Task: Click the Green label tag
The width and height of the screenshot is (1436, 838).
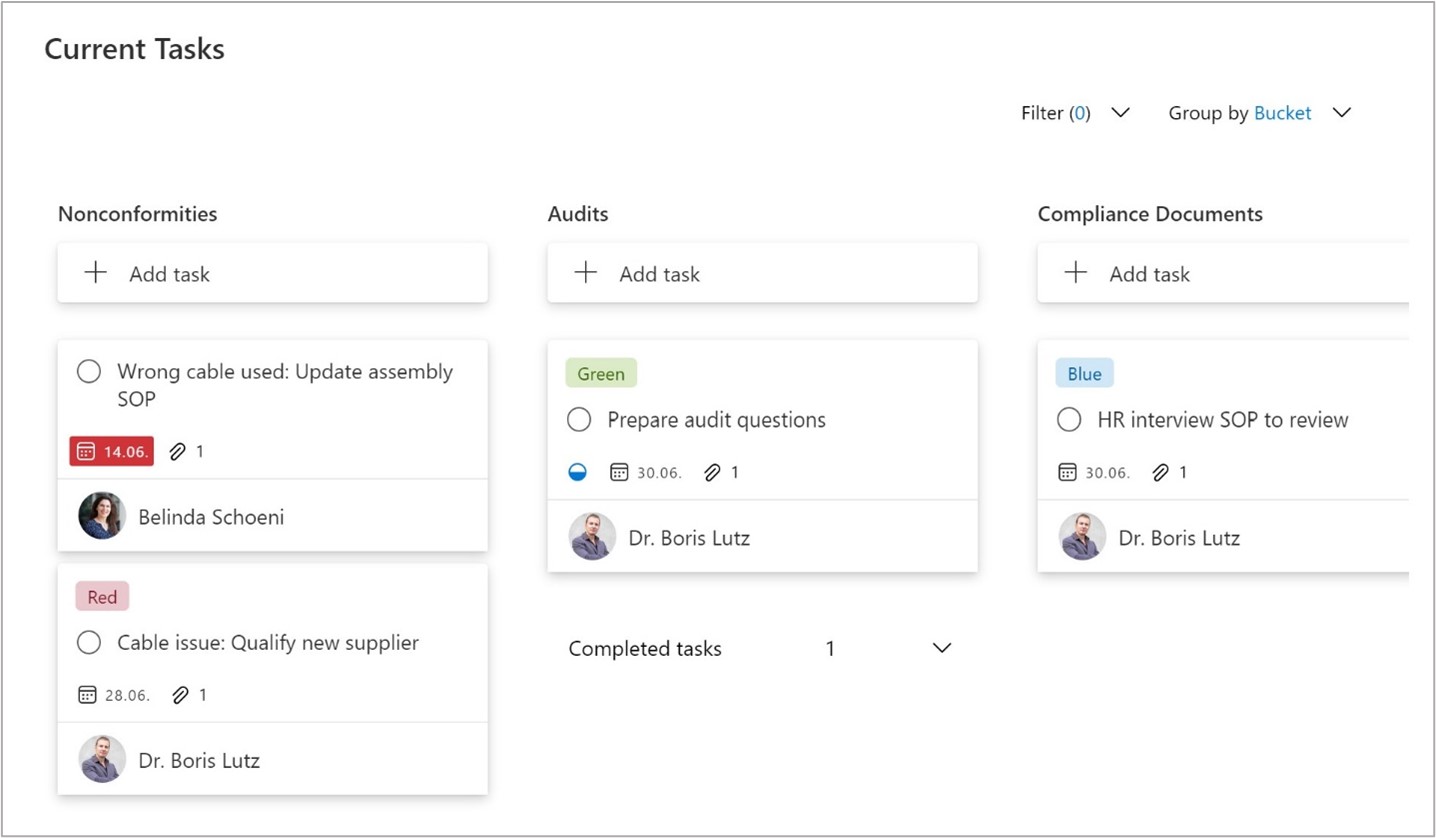Action: coord(601,374)
